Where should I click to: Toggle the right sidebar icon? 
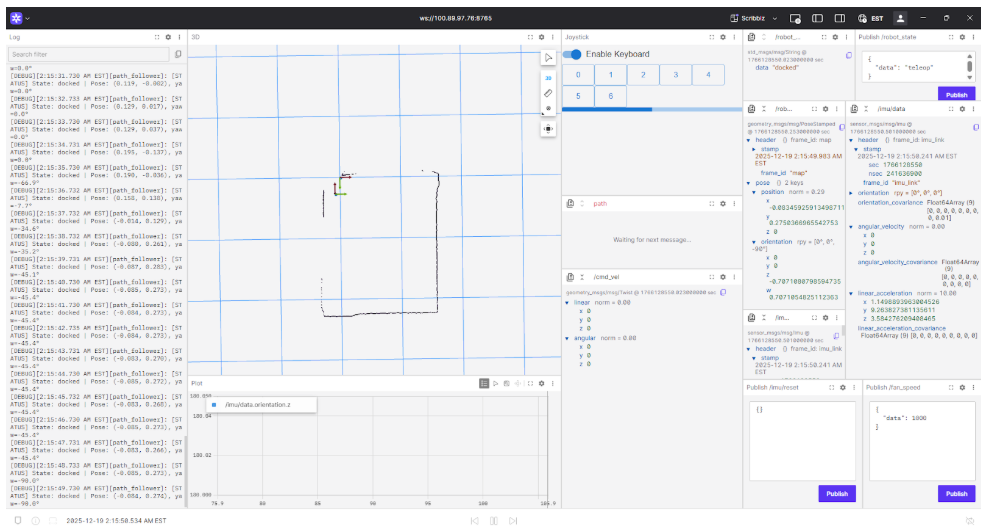click(838, 18)
